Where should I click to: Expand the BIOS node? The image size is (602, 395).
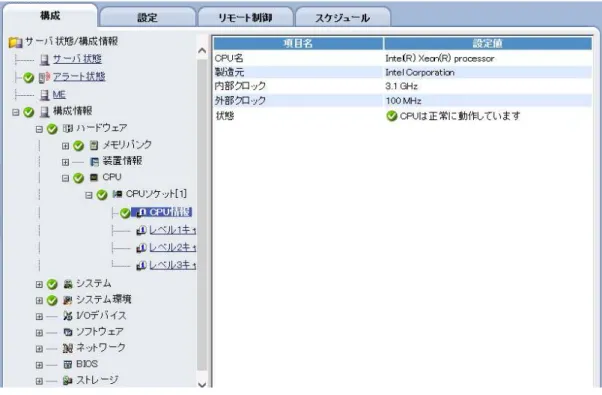coord(39,365)
